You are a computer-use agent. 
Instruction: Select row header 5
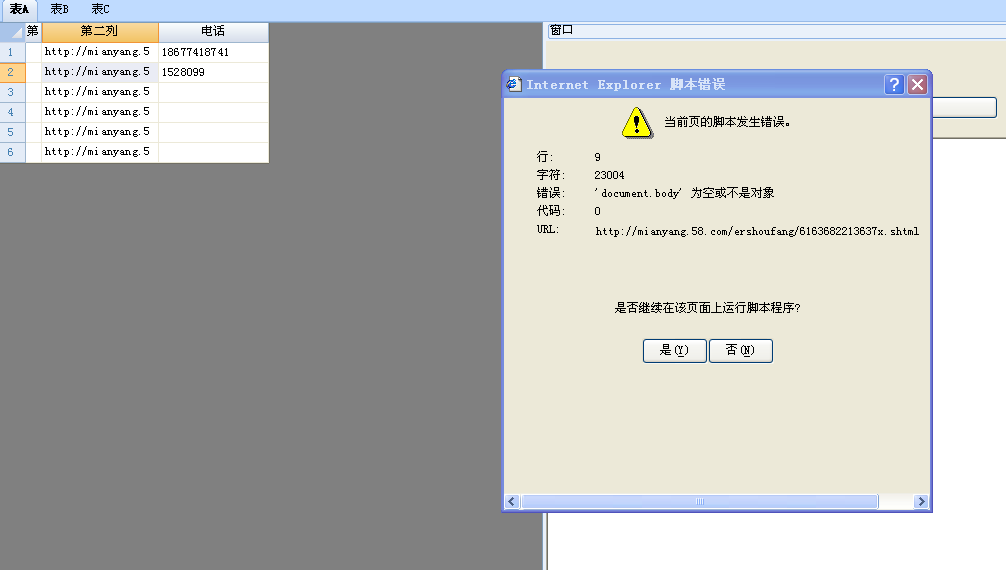point(12,132)
